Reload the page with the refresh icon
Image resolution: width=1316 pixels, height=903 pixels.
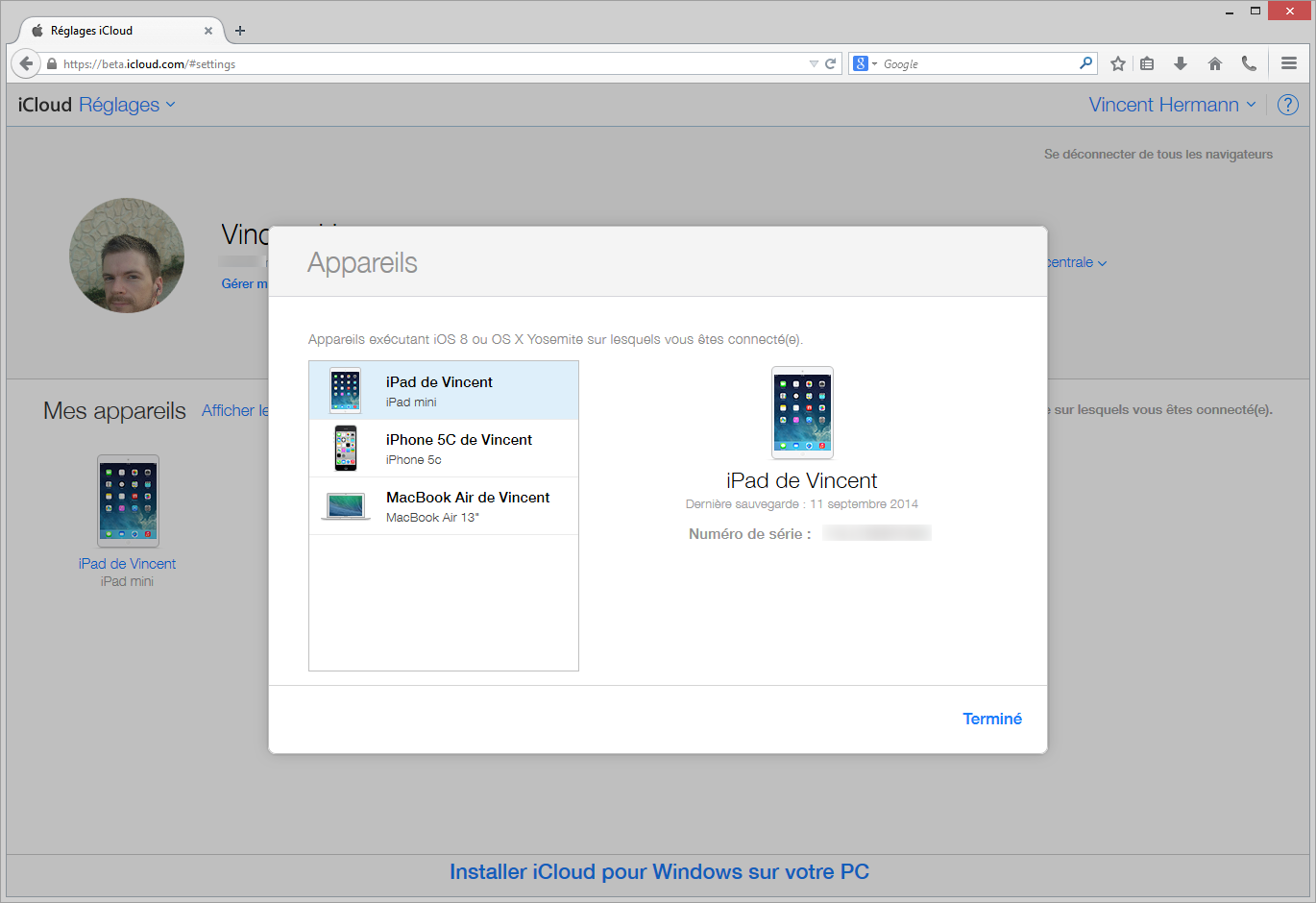pos(831,63)
